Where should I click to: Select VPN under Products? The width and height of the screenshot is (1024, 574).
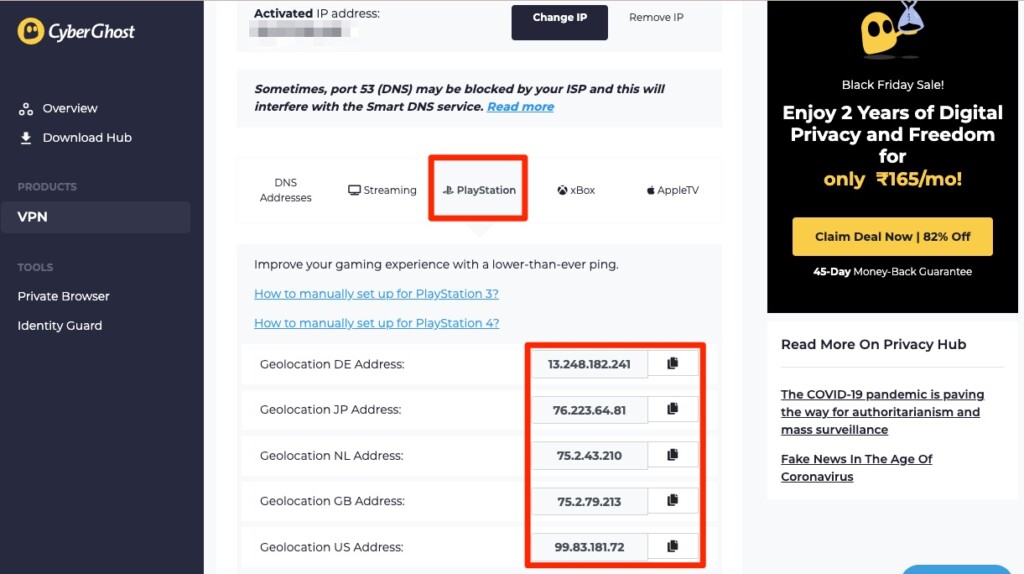(x=95, y=217)
